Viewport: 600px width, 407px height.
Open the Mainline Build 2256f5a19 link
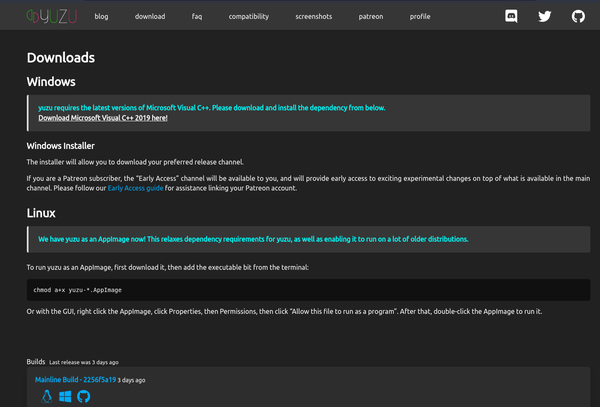(x=75, y=380)
